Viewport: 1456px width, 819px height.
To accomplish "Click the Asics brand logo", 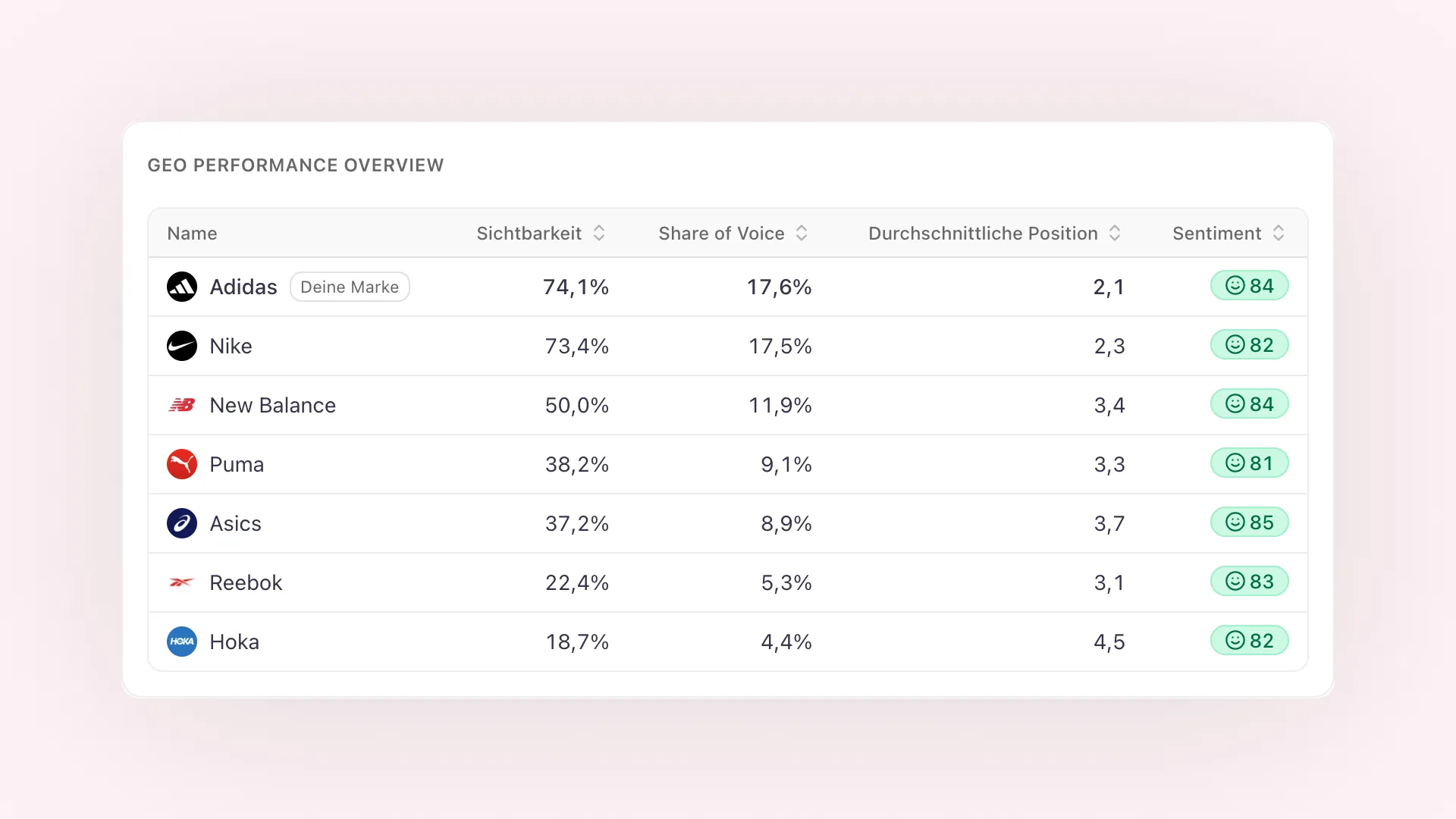I will [182, 523].
